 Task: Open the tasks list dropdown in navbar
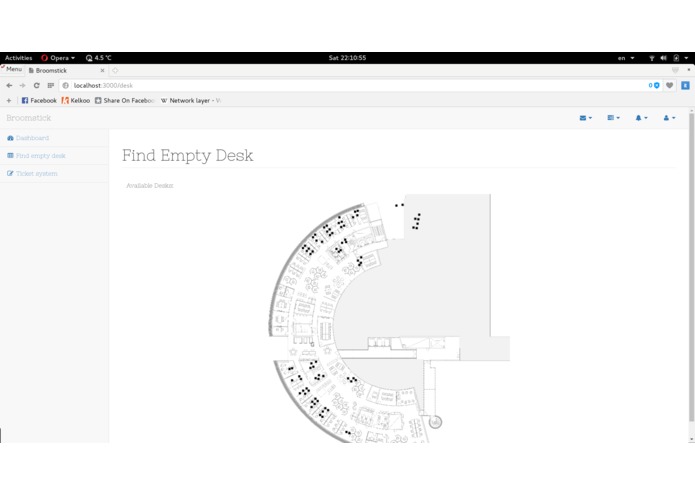point(613,118)
